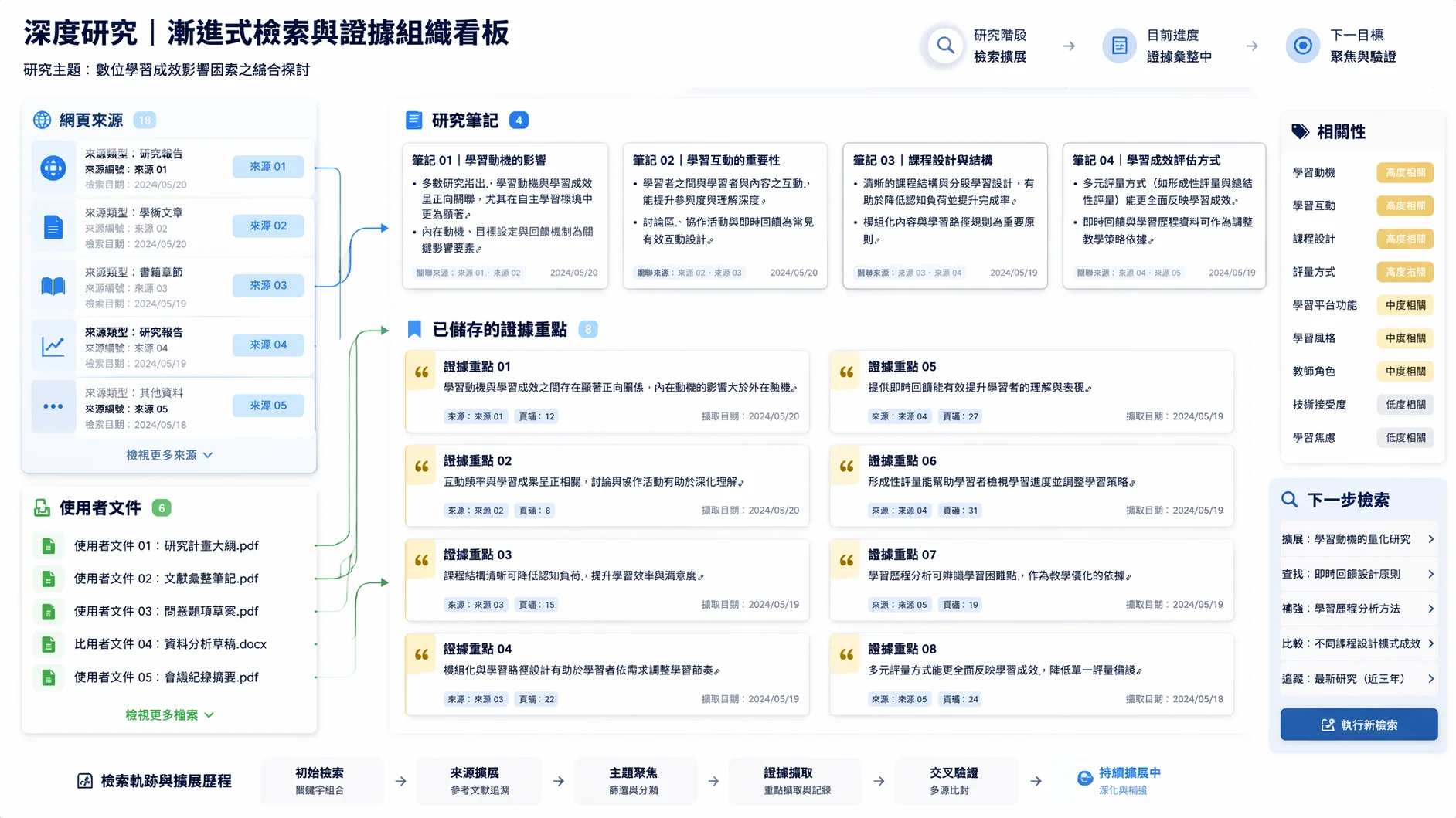Viewport: 1456px width, 818px height.
Task: Click the 來源 04 badge button
Action: click(268, 345)
